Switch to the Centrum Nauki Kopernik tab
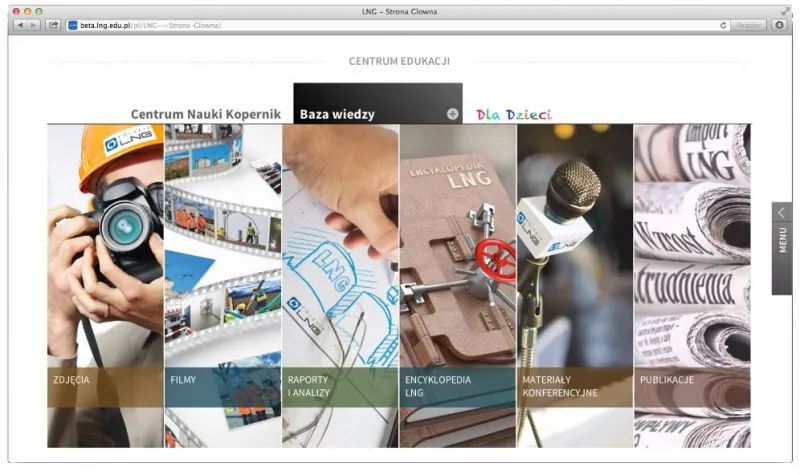The image size is (800, 475). pyautogui.click(x=208, y=114)
